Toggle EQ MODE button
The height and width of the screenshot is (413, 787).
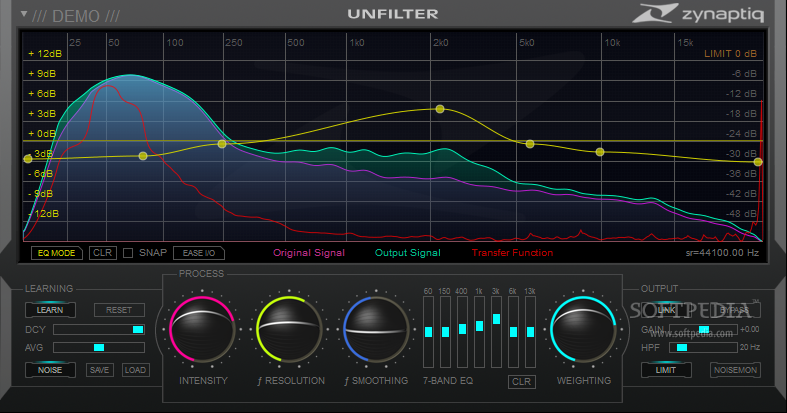click(x=57, y=253)
